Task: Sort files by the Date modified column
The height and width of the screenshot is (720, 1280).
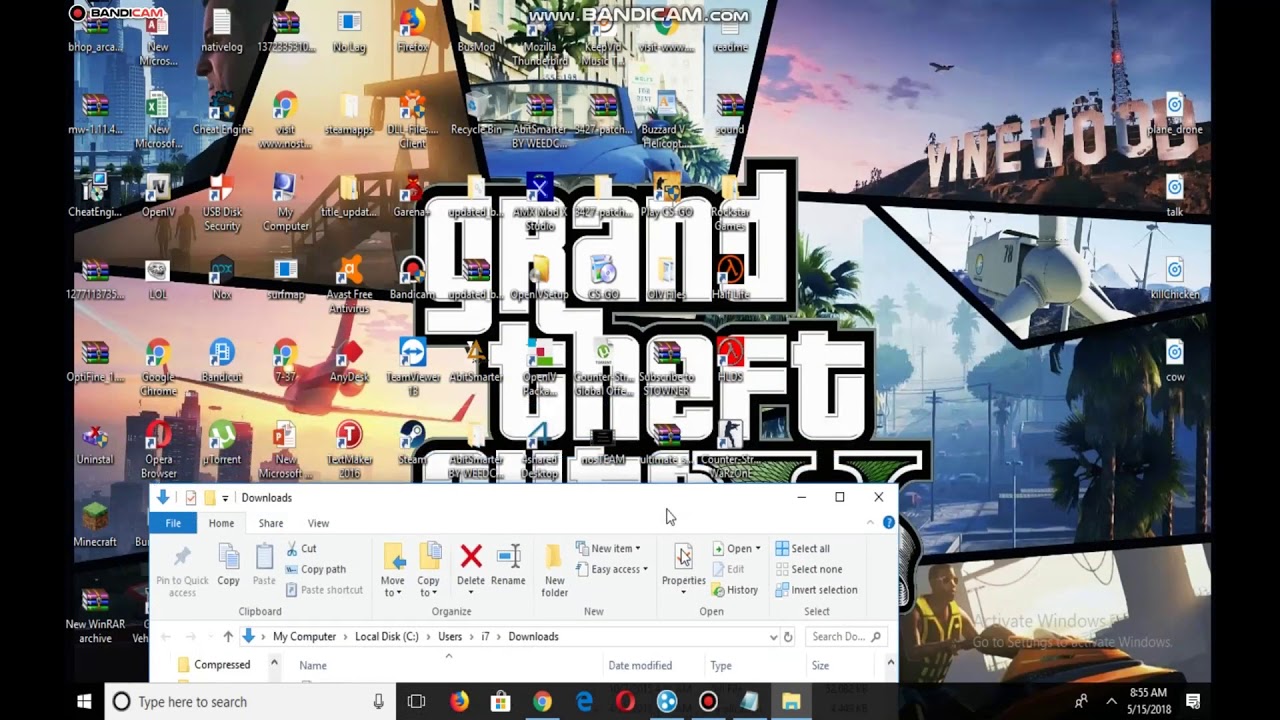Action: coord(640,666)
